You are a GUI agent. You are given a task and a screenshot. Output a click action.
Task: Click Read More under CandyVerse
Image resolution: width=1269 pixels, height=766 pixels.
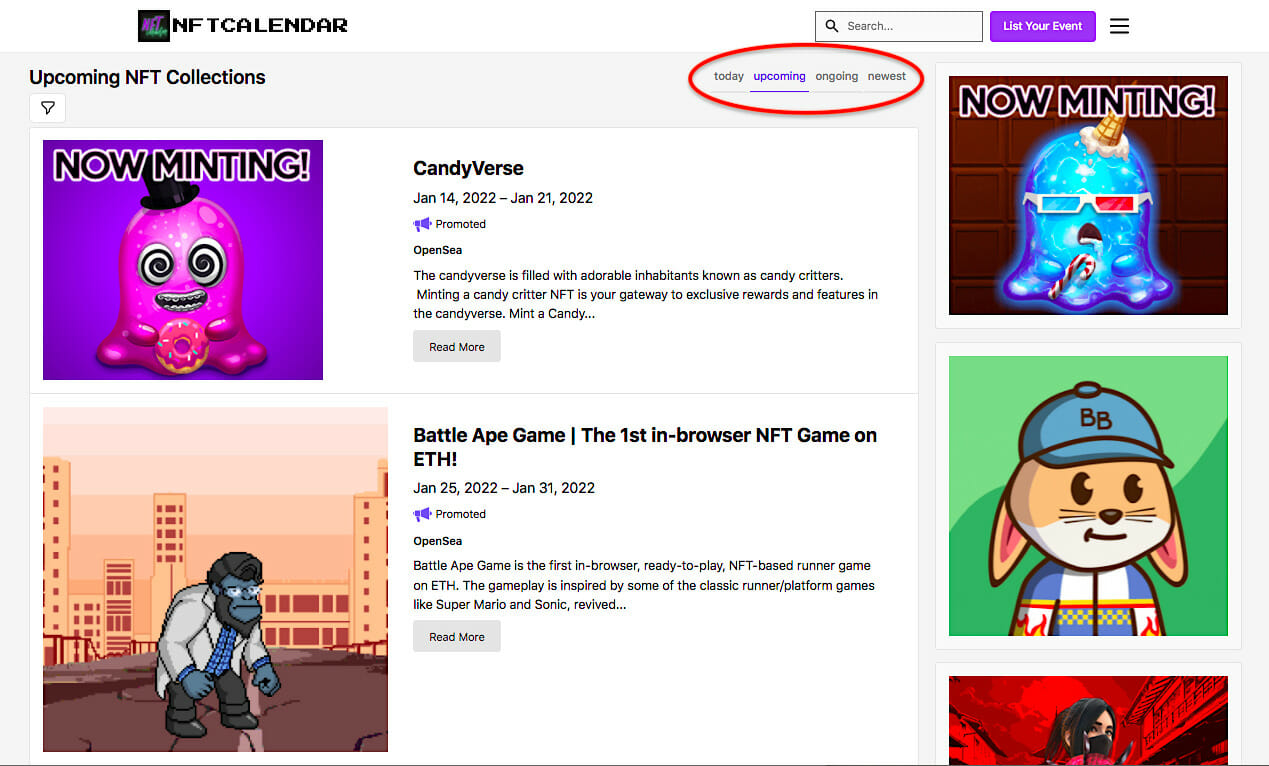(x=457, y=347)
